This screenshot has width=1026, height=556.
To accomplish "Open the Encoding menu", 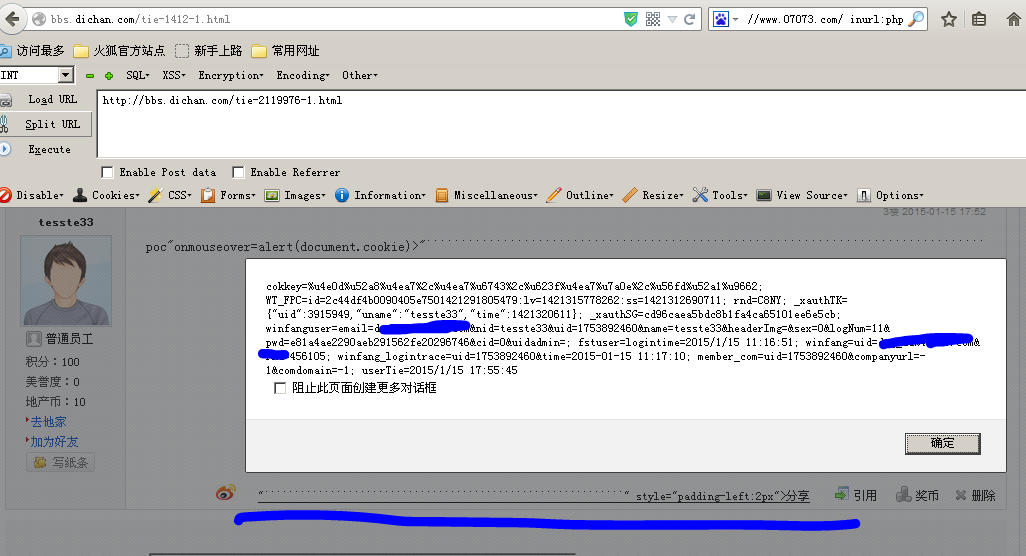I will [303, 75].
